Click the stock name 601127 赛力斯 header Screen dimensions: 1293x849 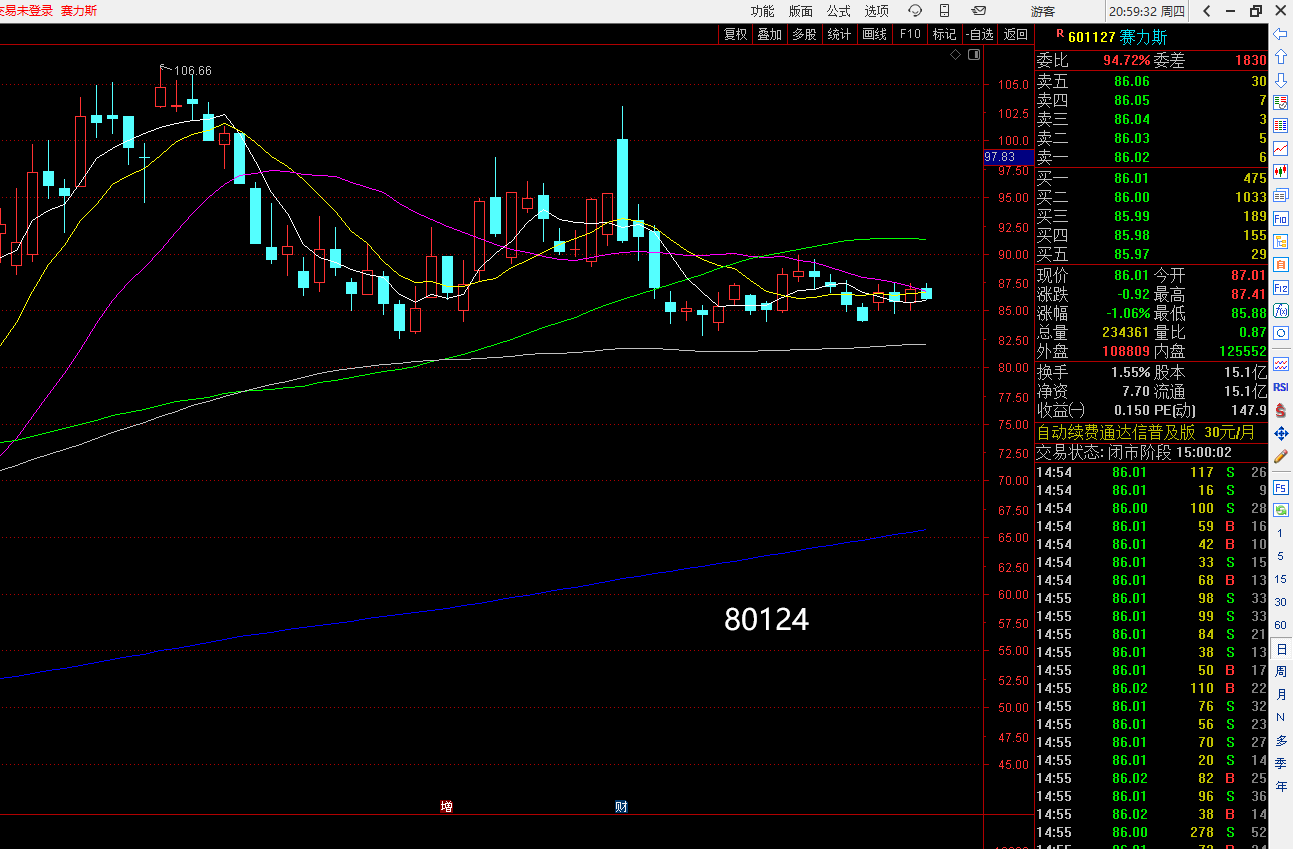(1117, 37)
